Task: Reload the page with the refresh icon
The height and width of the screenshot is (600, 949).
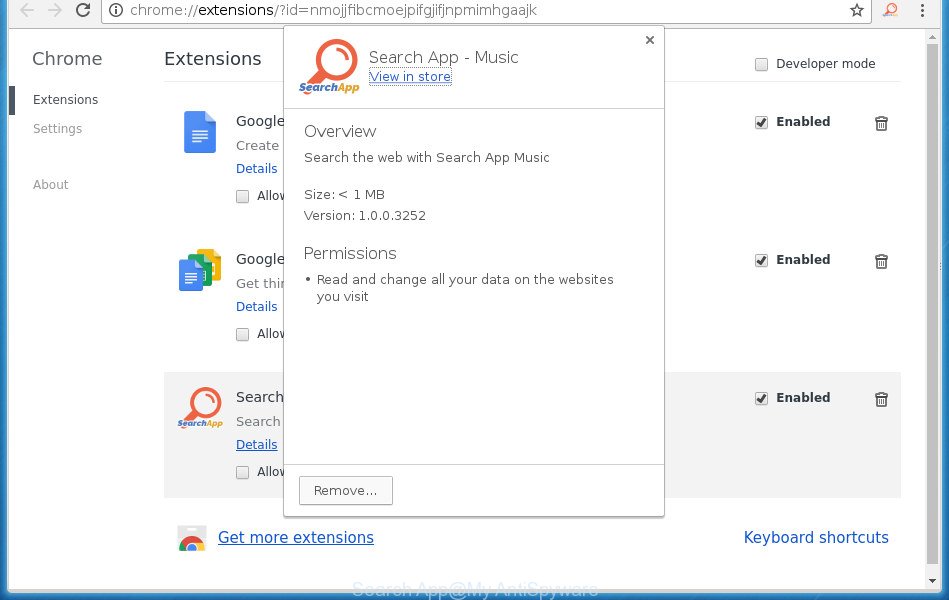Action: [x=83, y=10]
